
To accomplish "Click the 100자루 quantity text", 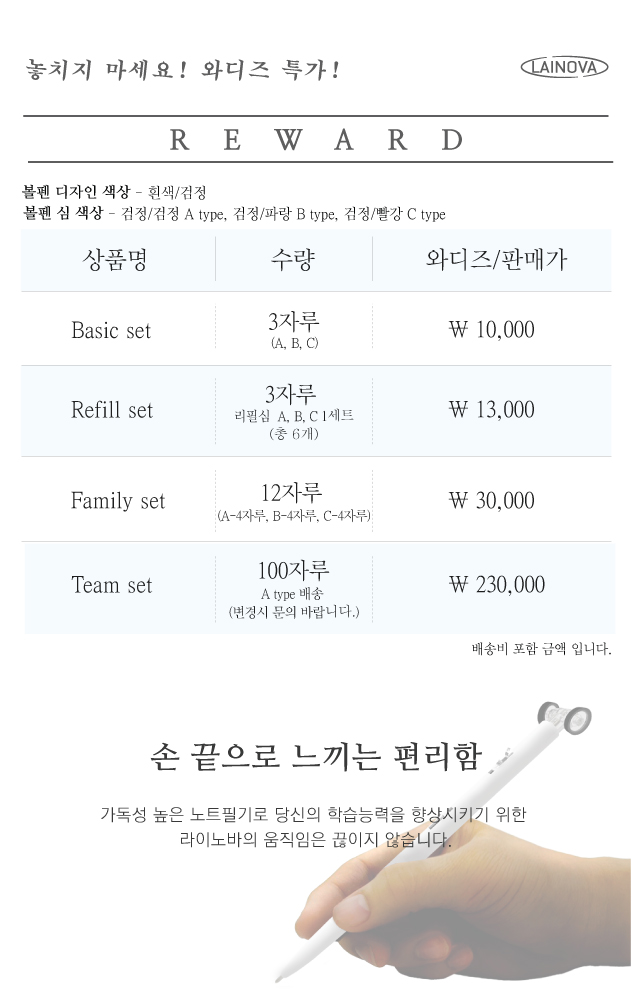I will [293, 570].
